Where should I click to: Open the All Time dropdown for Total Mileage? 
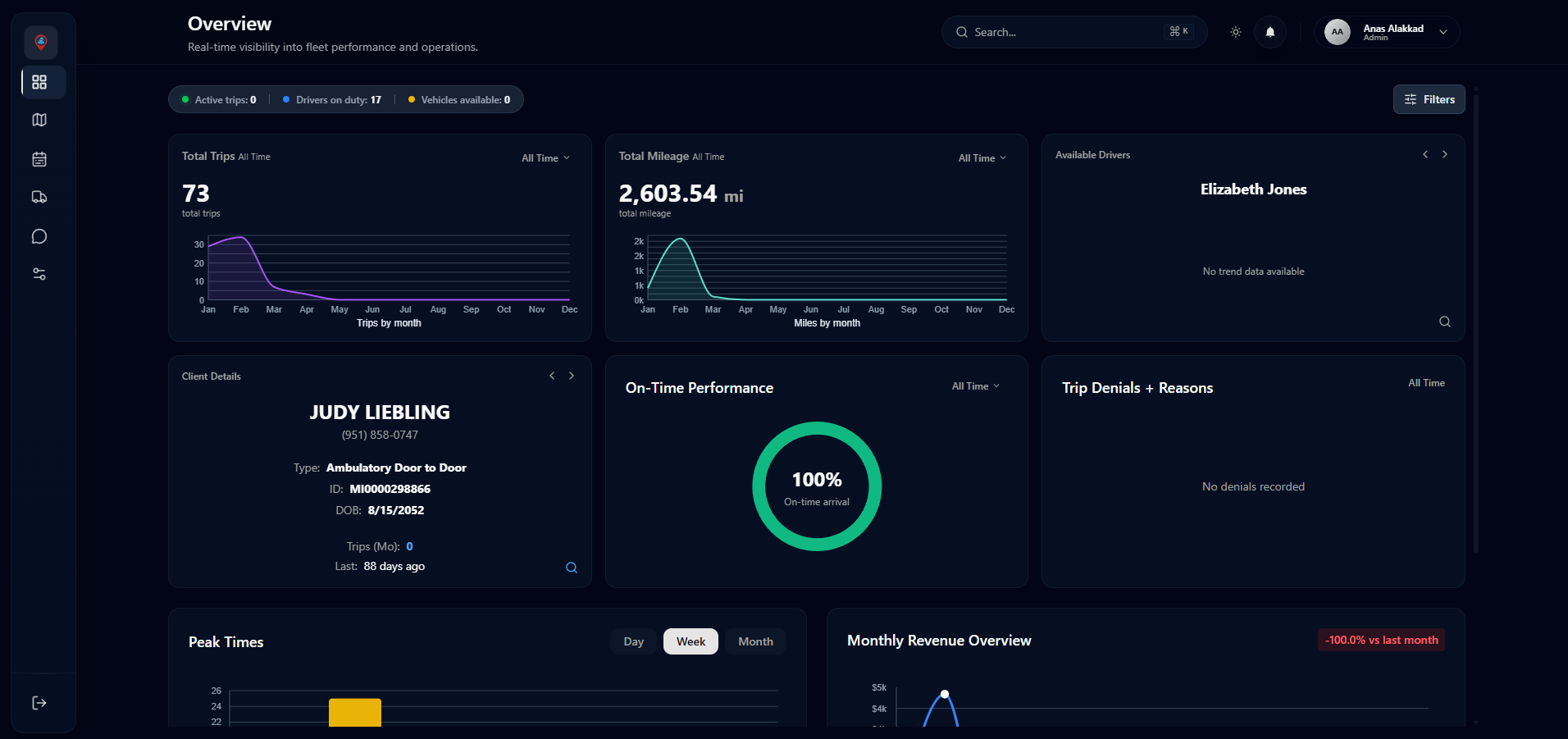(x=982, y=157)
